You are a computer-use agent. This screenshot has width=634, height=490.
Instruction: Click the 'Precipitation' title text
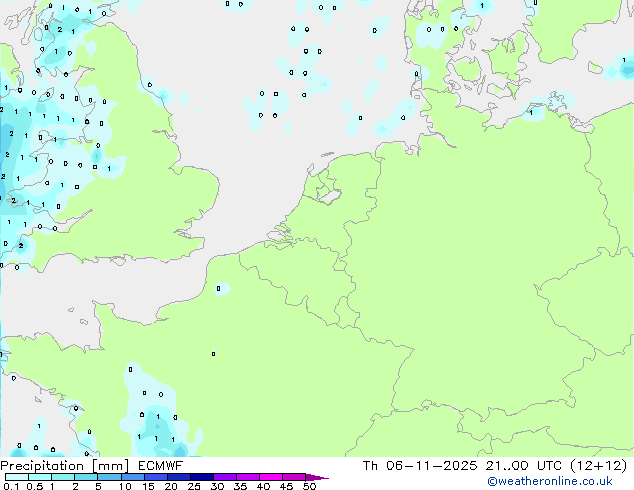[42, 466]
